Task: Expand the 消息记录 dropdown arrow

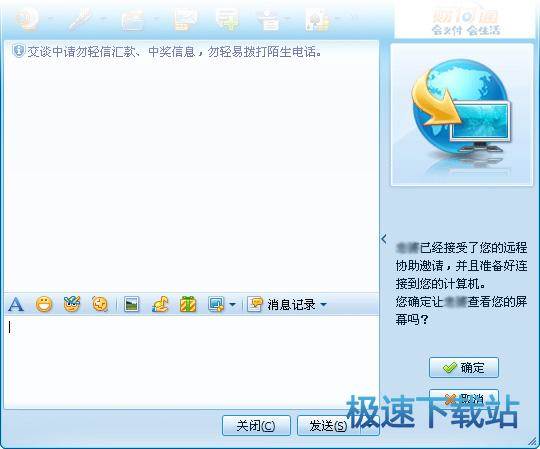Action: [x=323, y=305]
